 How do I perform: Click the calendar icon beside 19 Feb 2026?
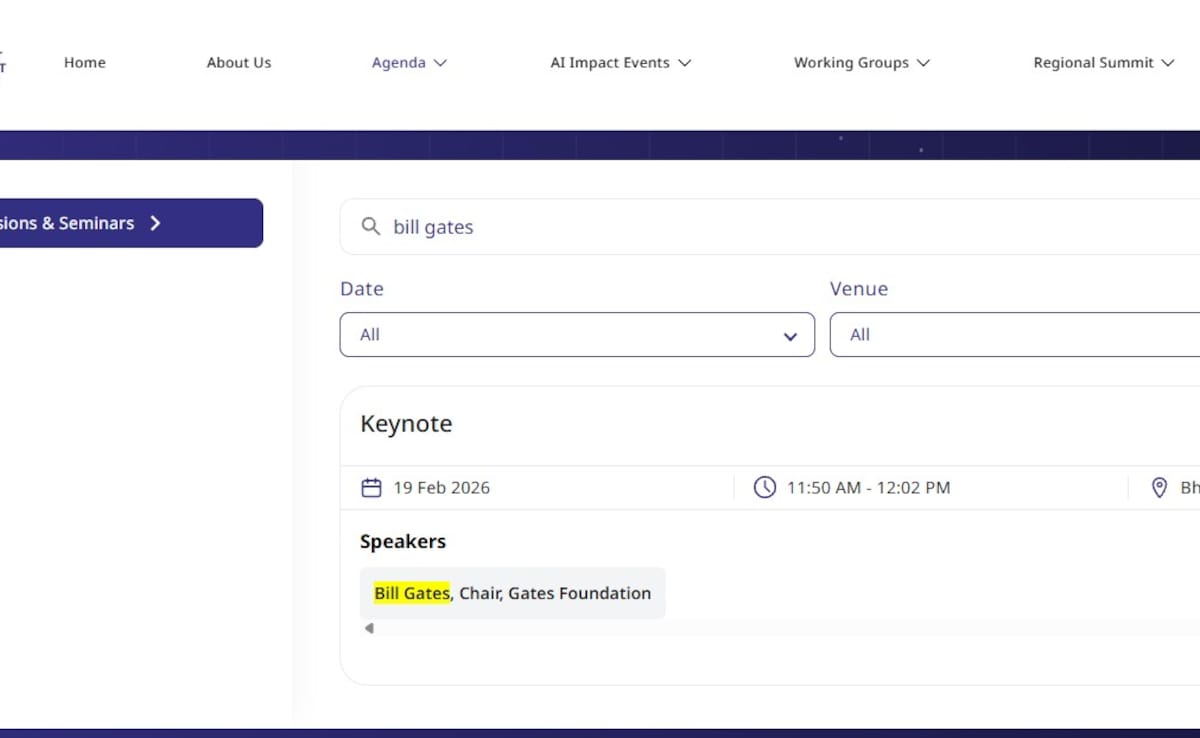371,488
